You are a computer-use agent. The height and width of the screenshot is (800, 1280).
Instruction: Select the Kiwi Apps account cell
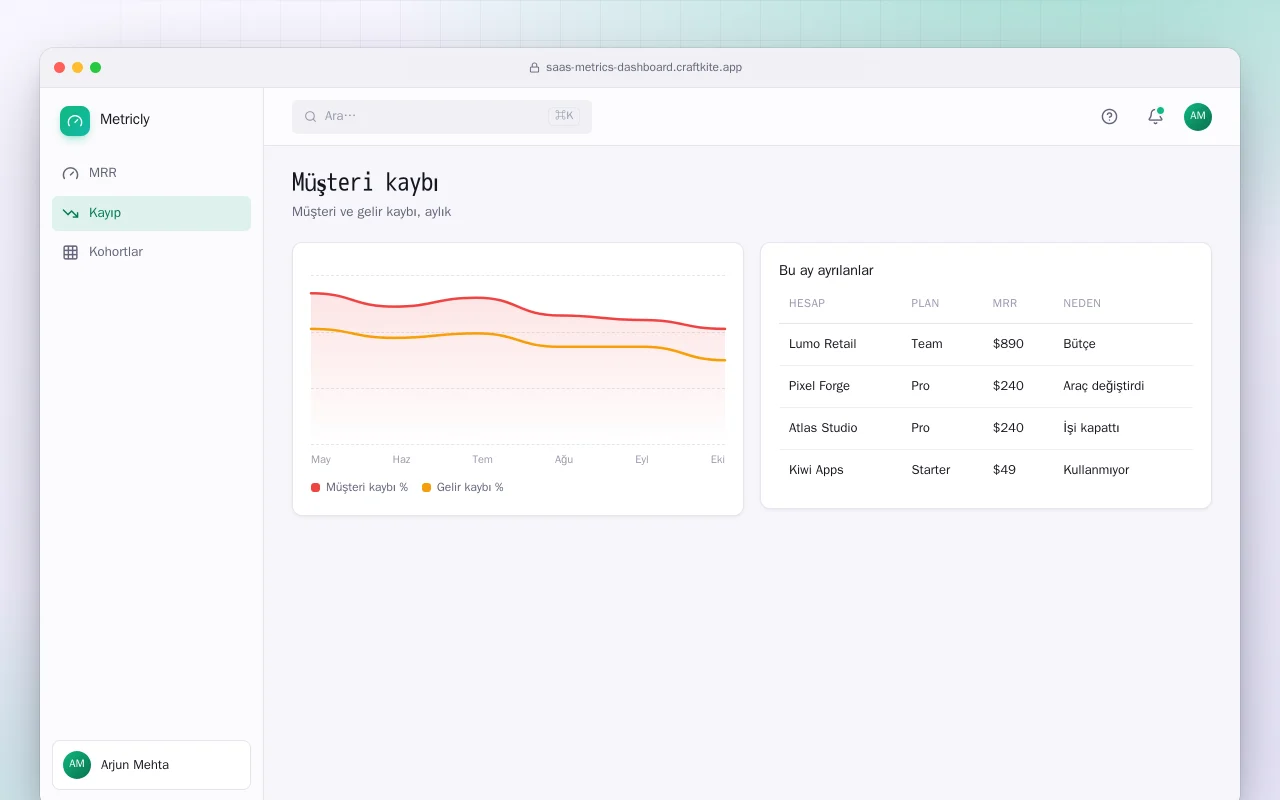click(x=816, y=470)
